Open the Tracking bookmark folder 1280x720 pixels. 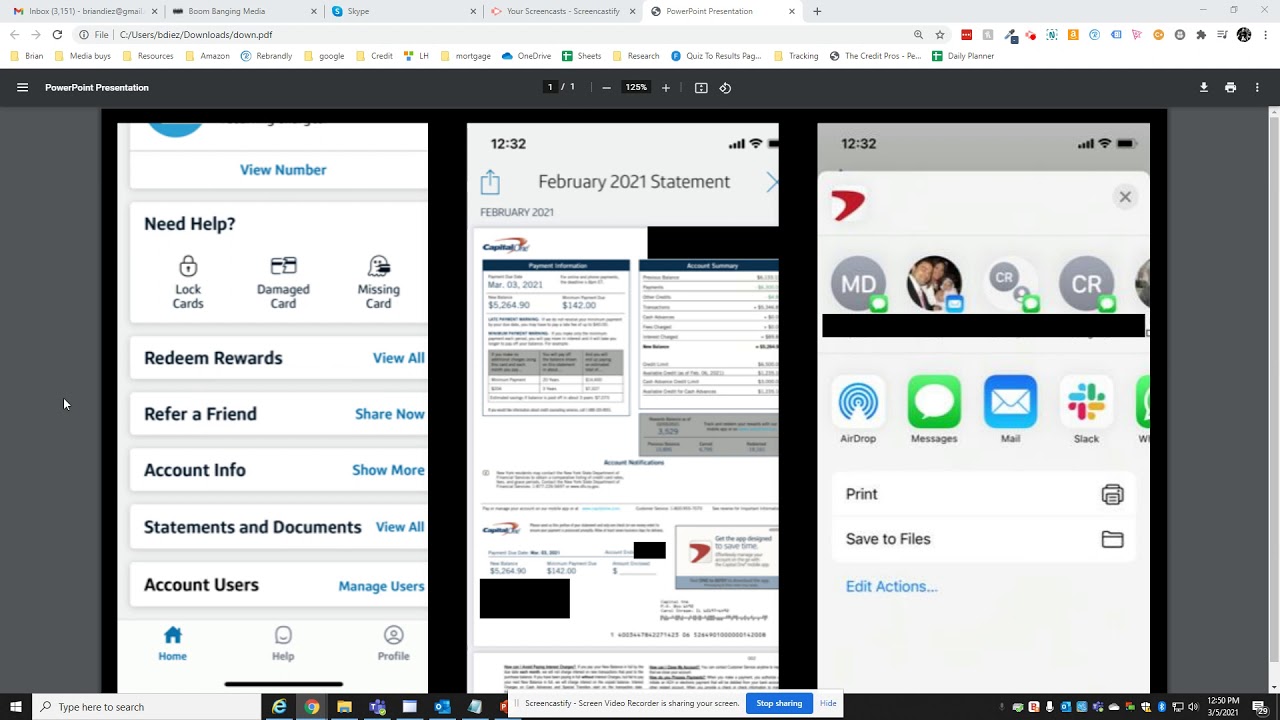click(797, 56)
